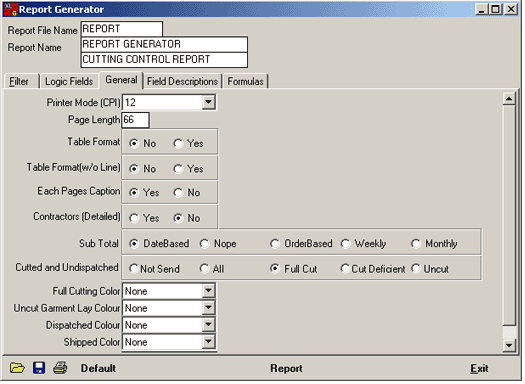The image size is (525, 384).
Task: Switch to the Logic Fields tab
Action: 69,82
